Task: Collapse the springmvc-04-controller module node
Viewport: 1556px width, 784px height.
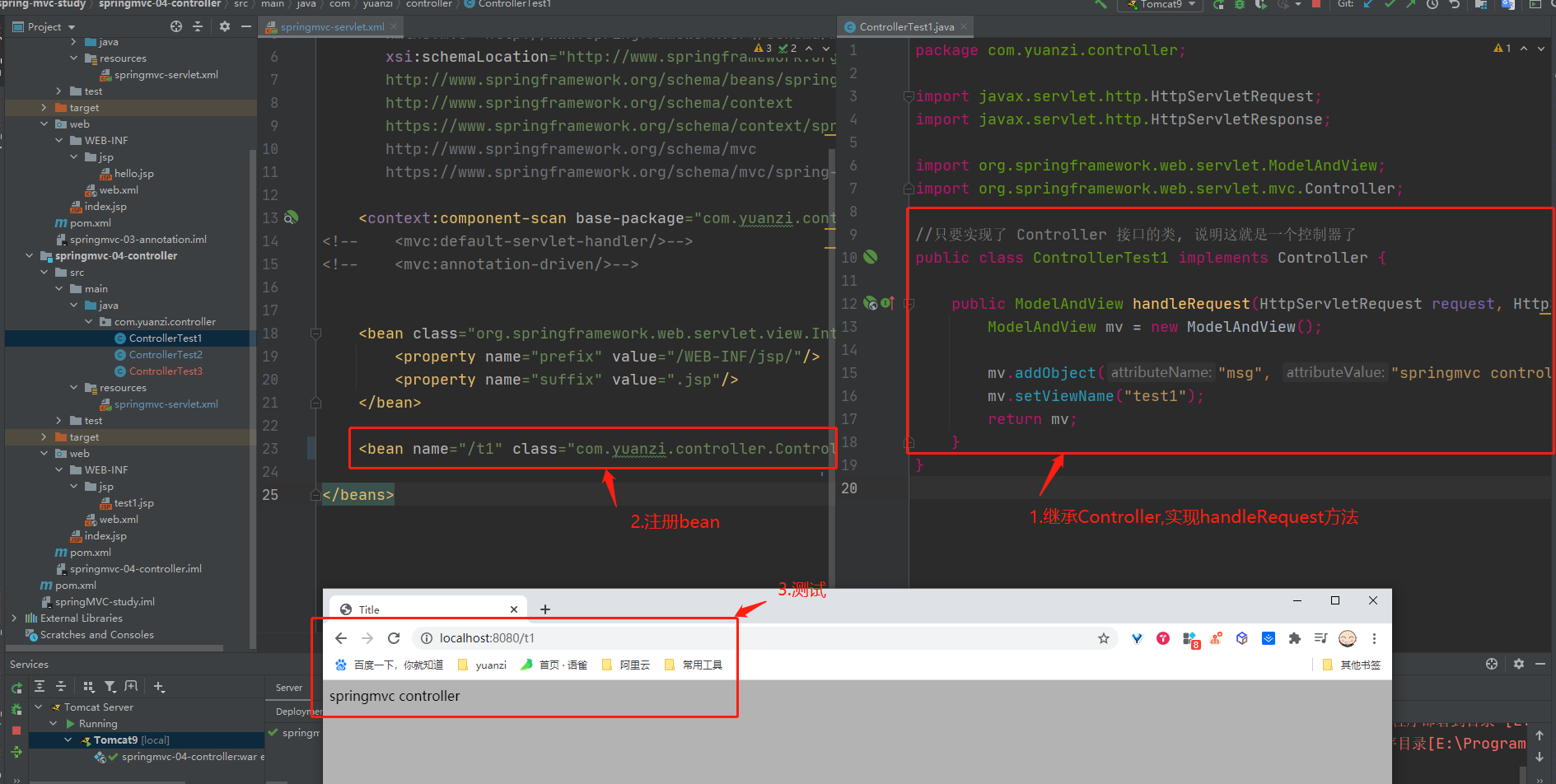Action: pyautogui.click(x=30, y=256)
